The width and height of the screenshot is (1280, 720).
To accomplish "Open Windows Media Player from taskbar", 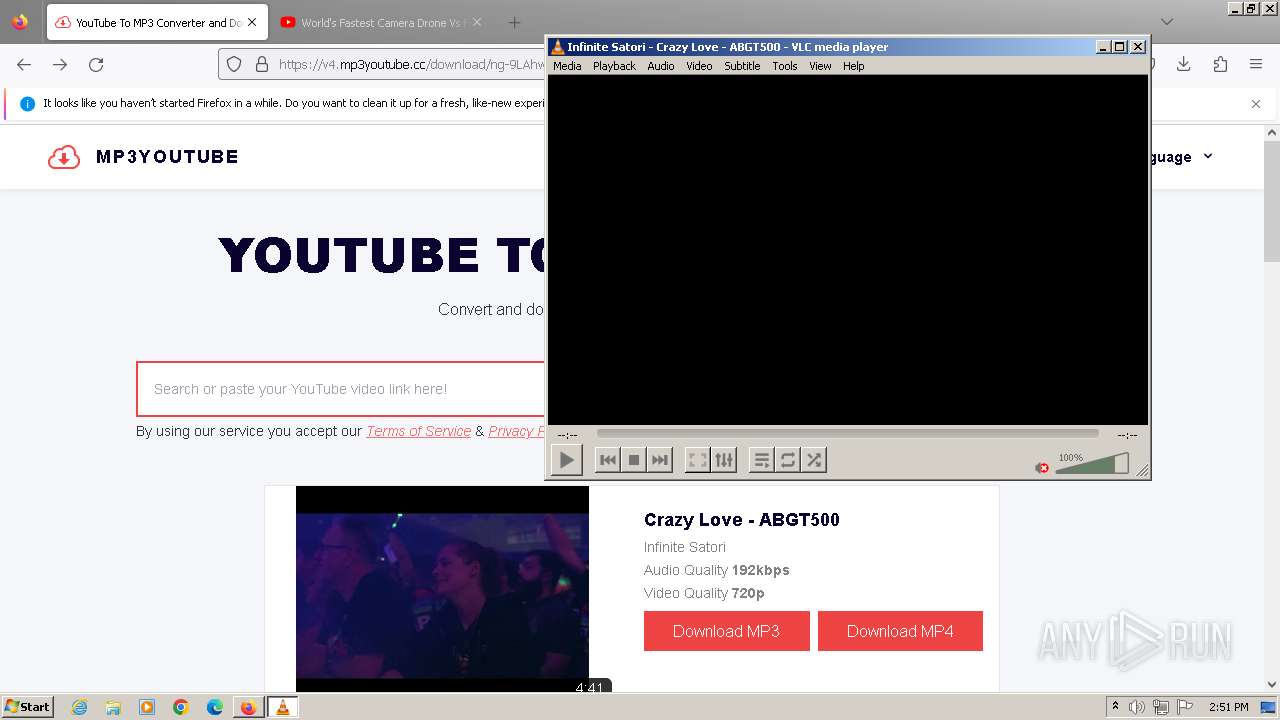I will point(147,707).
